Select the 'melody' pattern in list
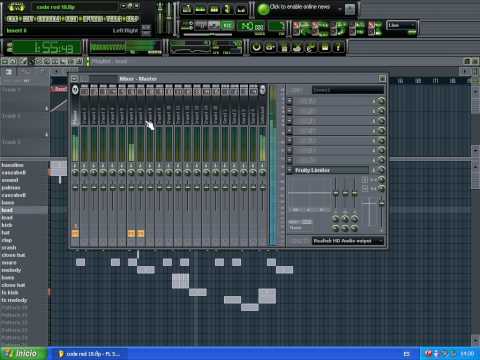This screenshot has height=360, width=480. coord(11,270)
